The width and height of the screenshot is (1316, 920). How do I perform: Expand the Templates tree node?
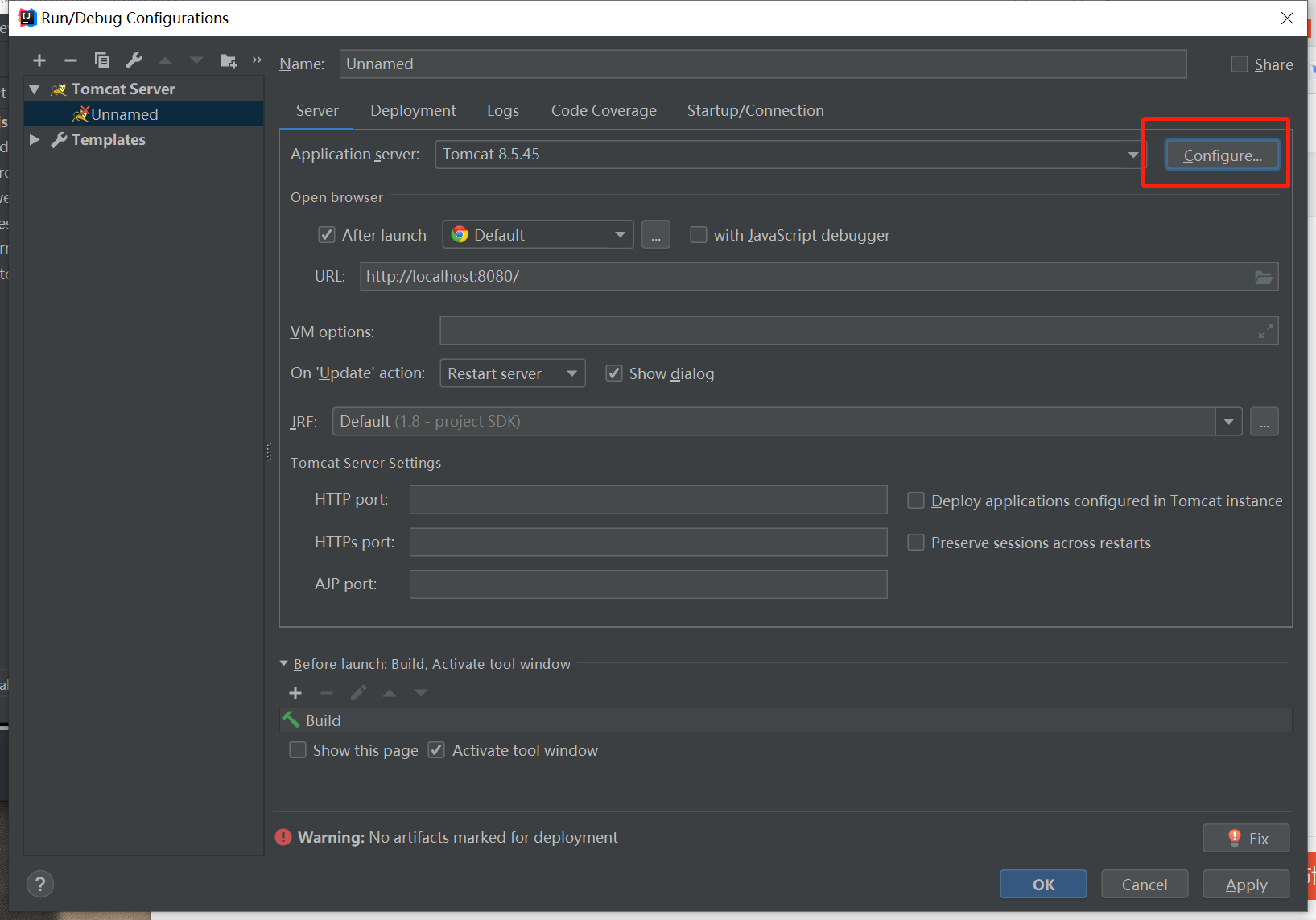[35, 139]
